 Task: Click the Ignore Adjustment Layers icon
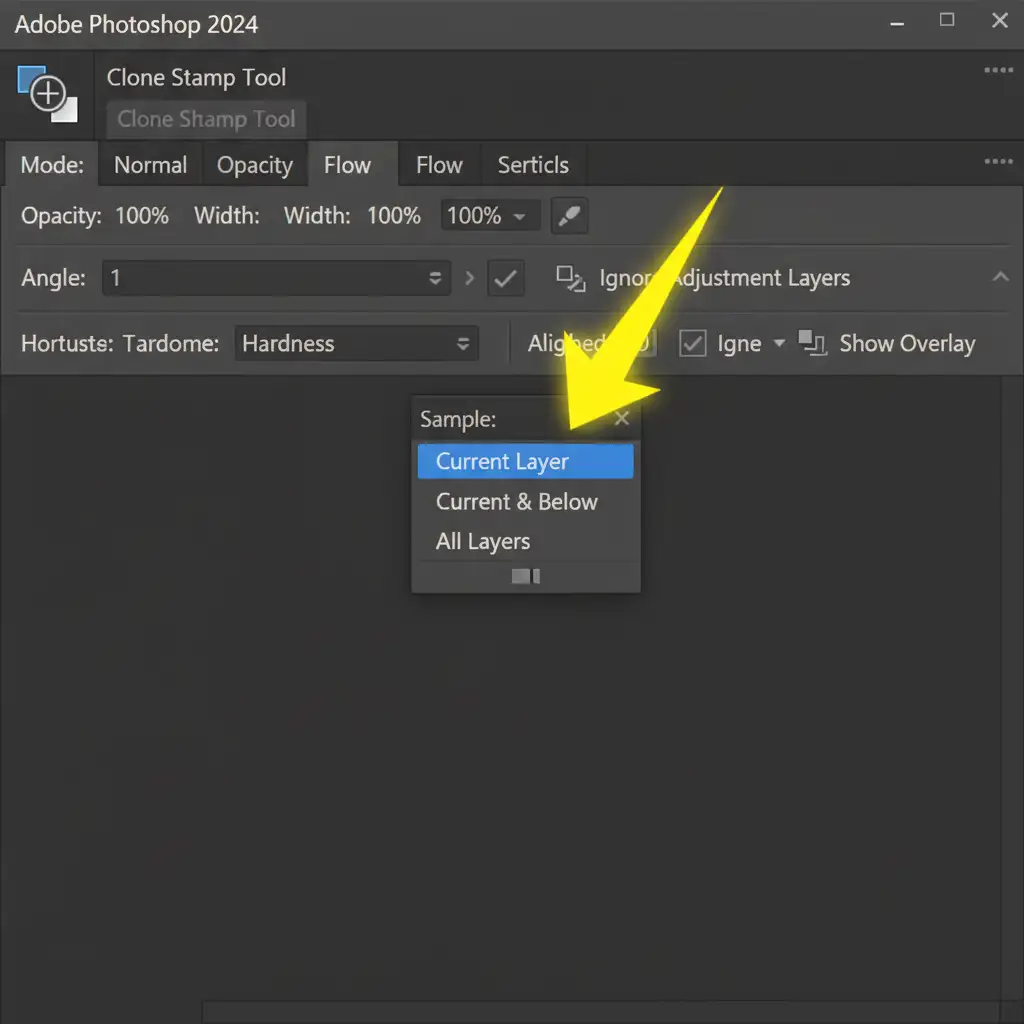pos(570,278)
